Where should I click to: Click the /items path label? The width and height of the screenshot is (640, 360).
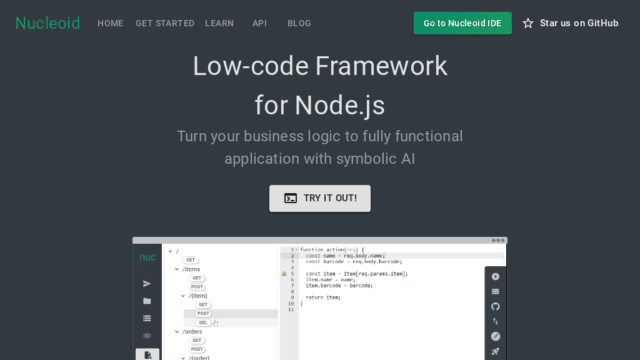point(191,269)
